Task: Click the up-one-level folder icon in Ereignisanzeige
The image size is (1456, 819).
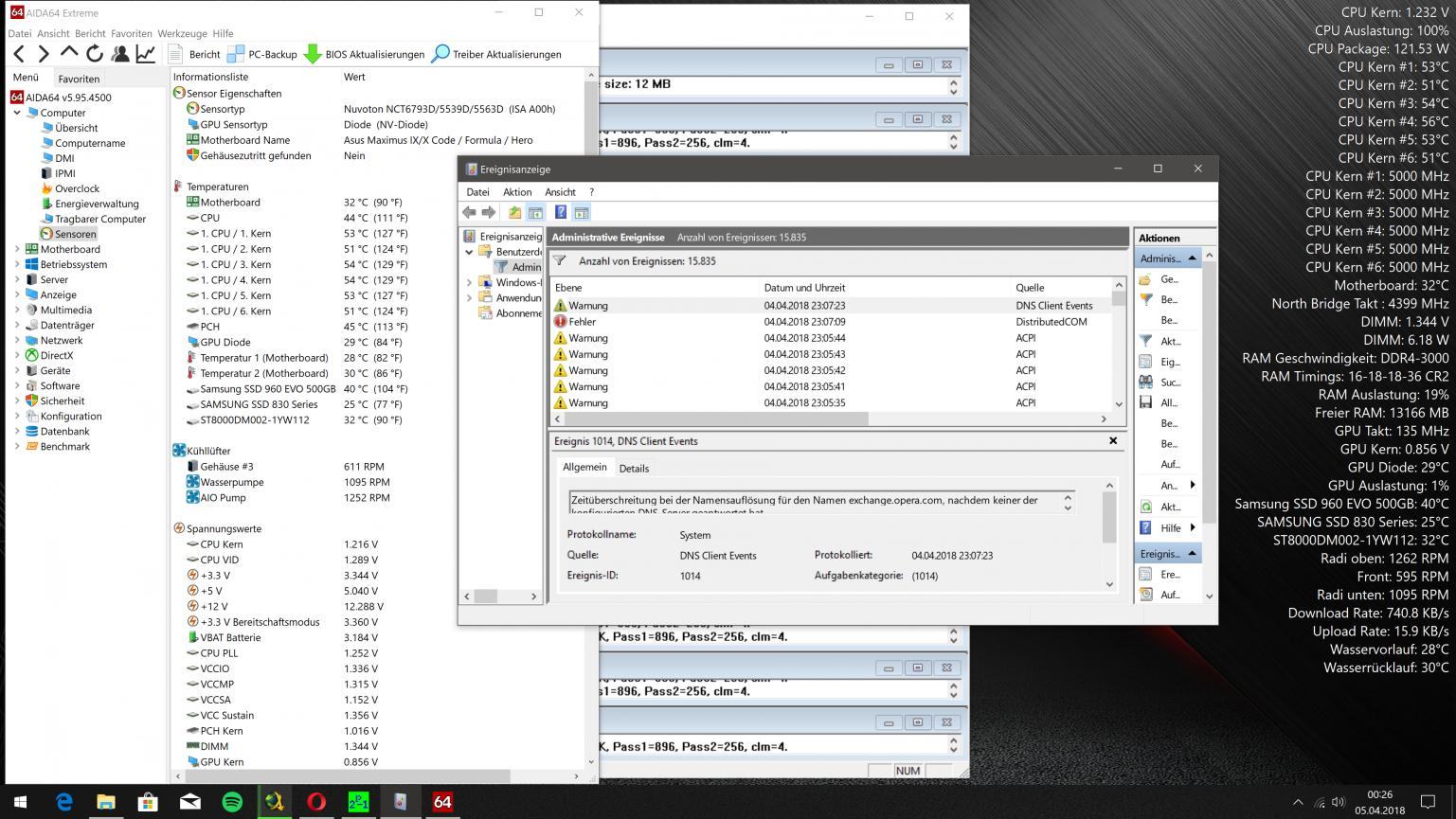Action: point(514,212)
